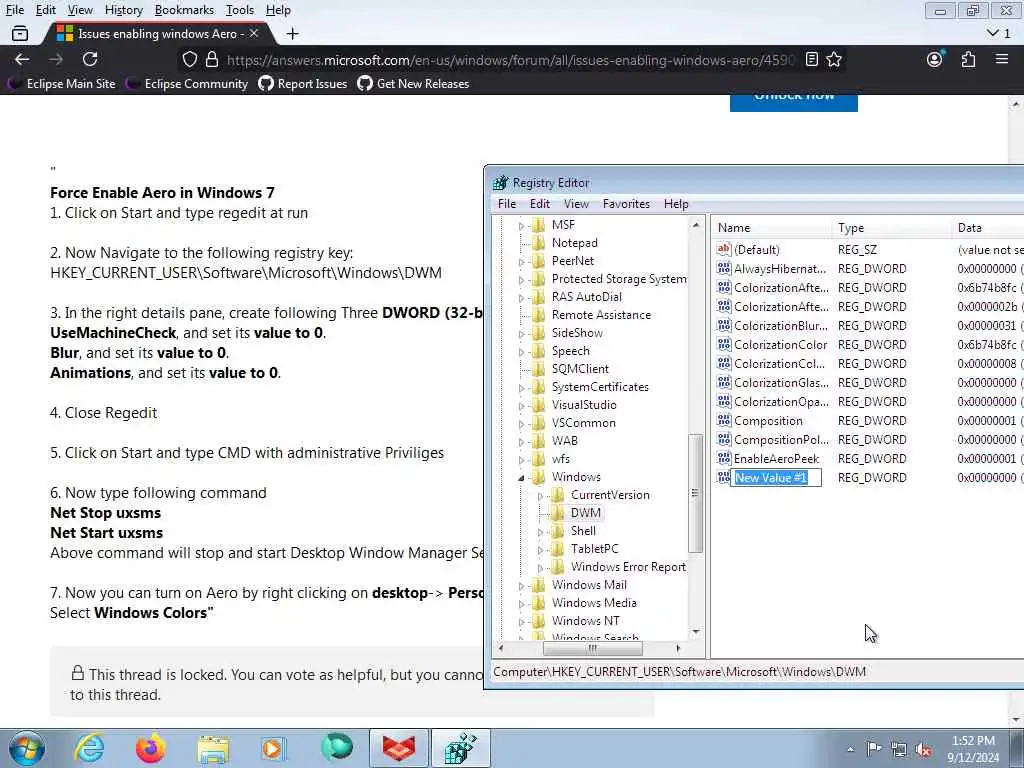Screen dimensions: 1024x768
Task: Click the tree horizontal scrollbar thumb
Action: tap(593, 648)
